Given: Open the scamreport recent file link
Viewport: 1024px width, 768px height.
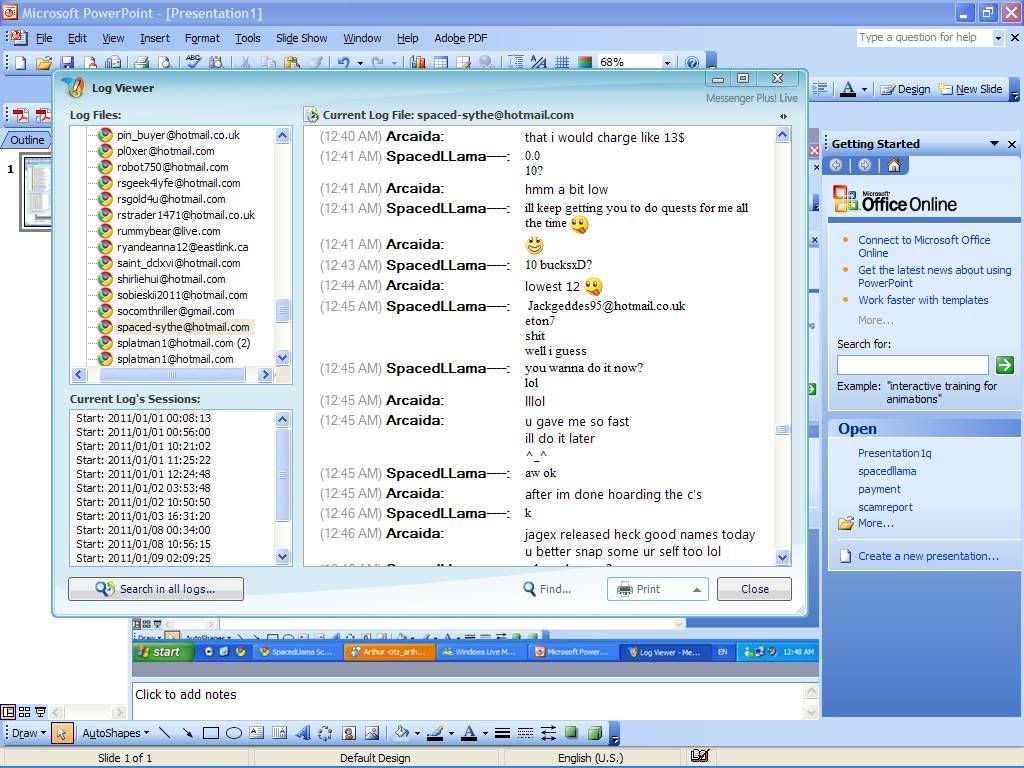Looking at the screenshot, I should coord(885,507).
